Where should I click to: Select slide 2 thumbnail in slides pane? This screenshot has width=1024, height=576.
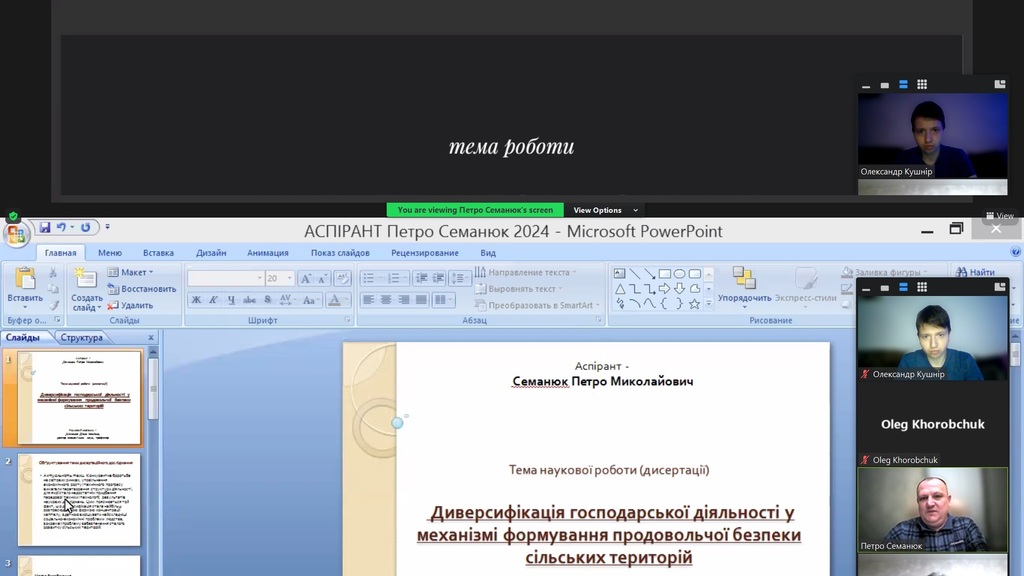point(79,501)
